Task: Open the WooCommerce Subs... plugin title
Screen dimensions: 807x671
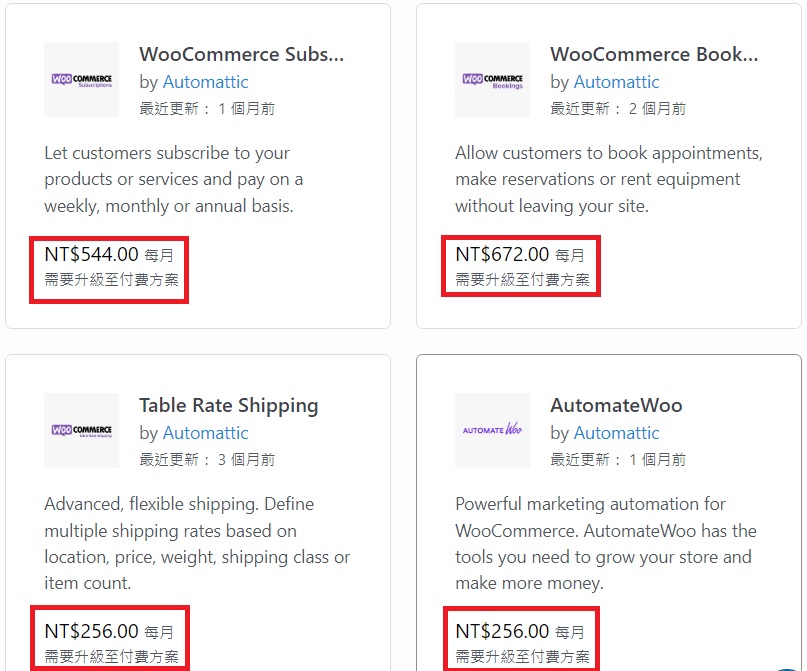Action: pos(241,54)
